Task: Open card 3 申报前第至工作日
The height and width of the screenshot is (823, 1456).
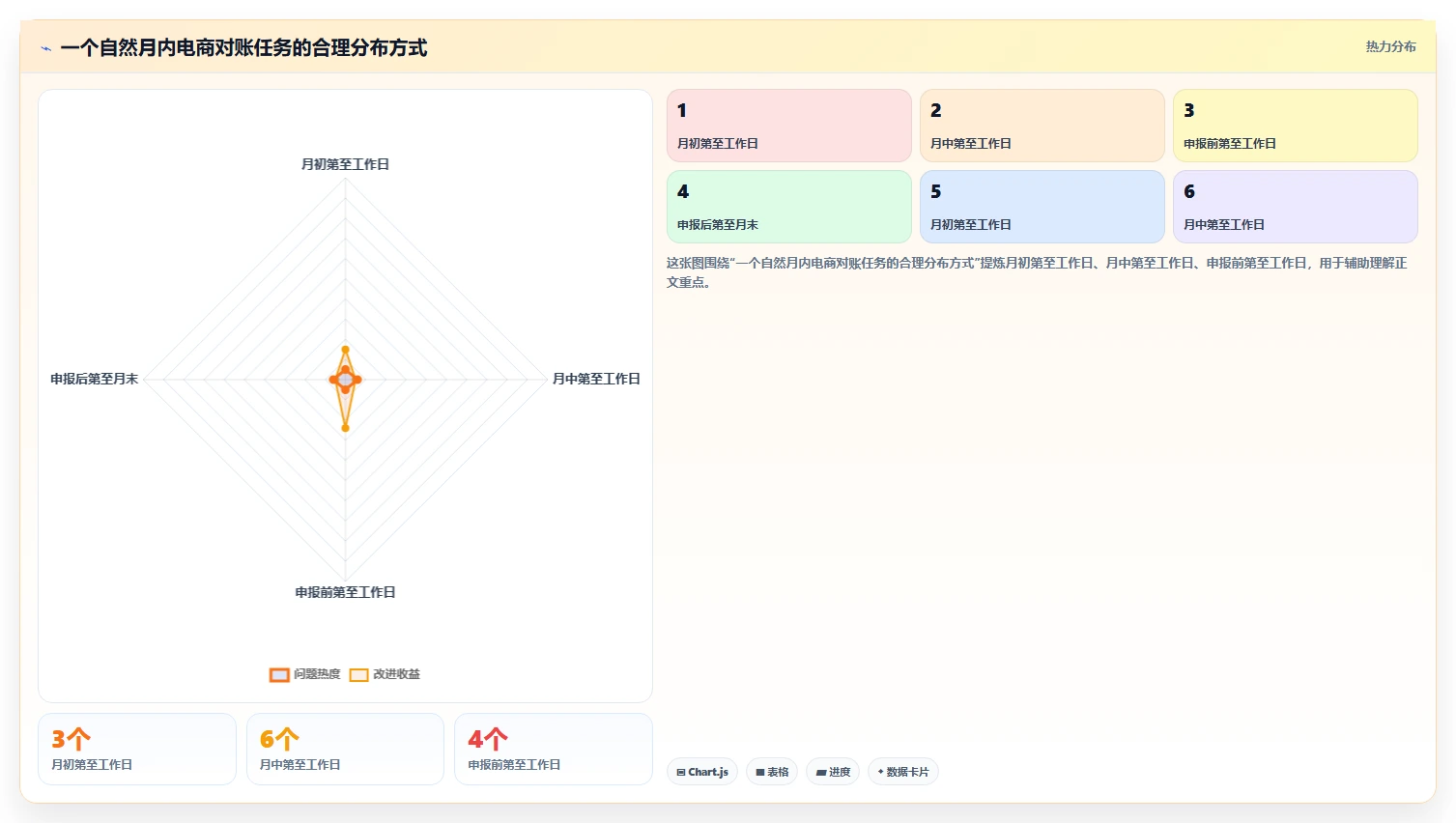Action: tap(1296, 126)
